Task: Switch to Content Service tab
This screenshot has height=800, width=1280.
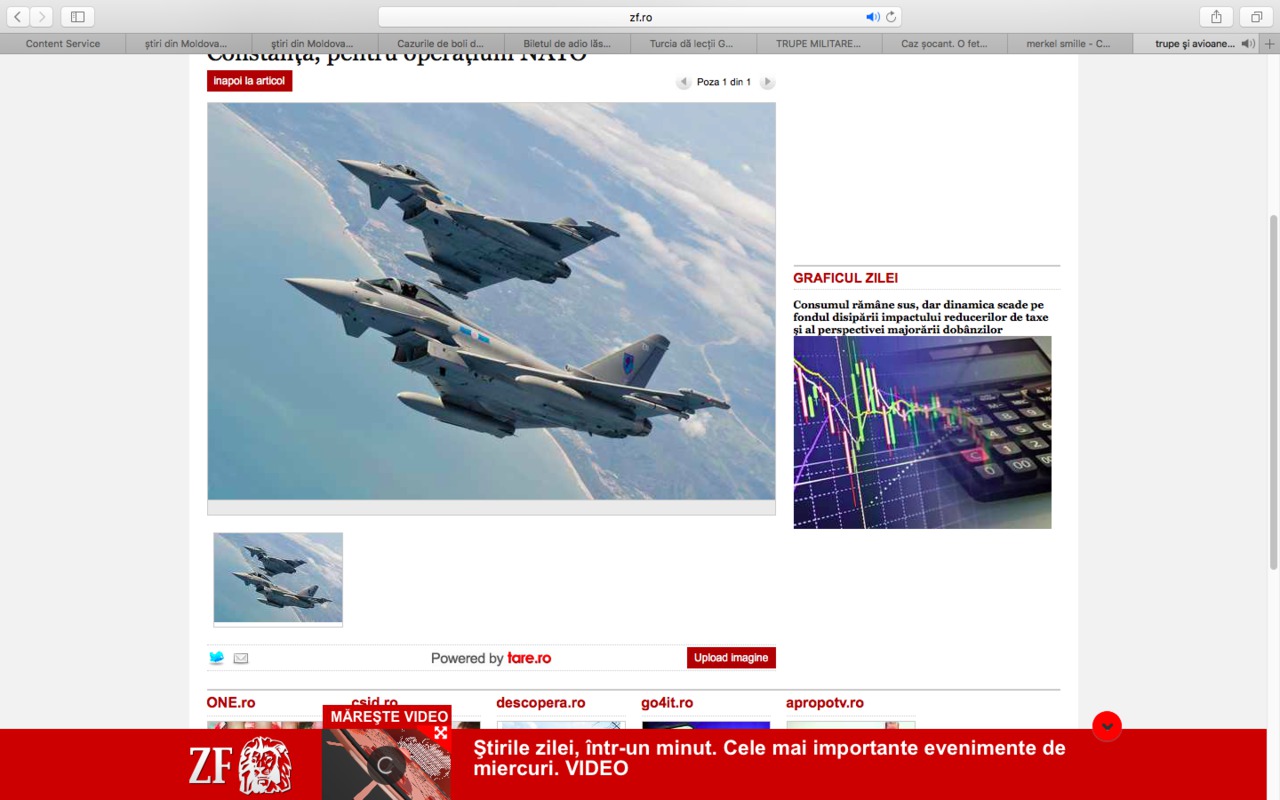Action: [x=63, y=44]
